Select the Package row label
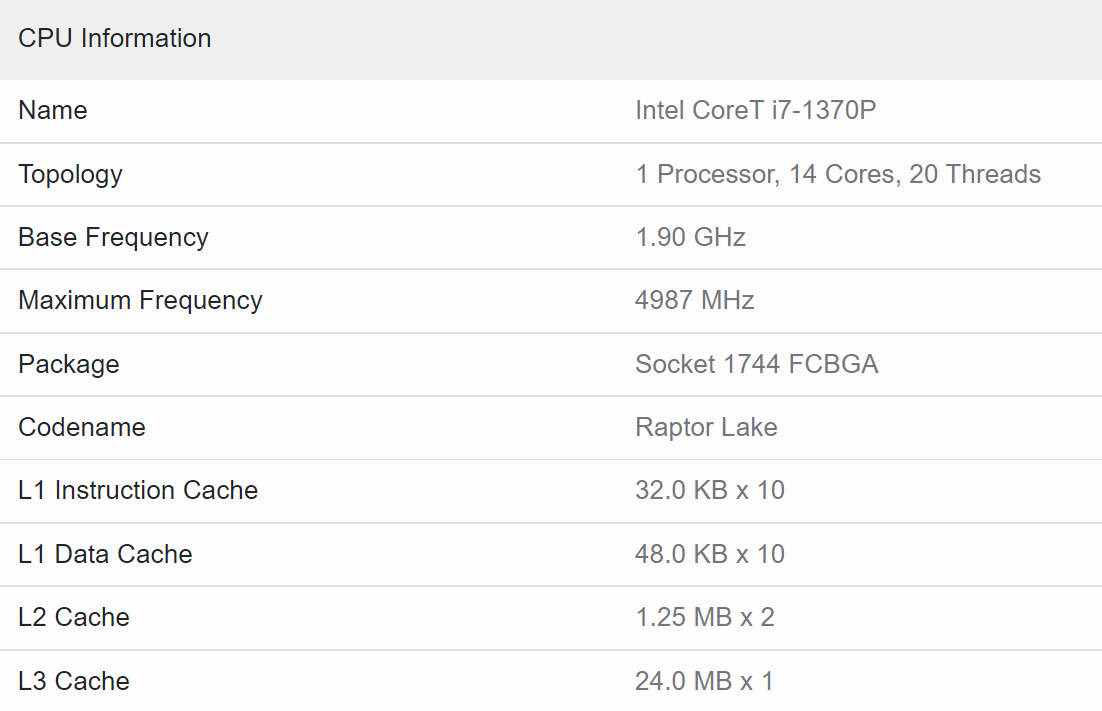1102x711 pixels. [68, 364]
